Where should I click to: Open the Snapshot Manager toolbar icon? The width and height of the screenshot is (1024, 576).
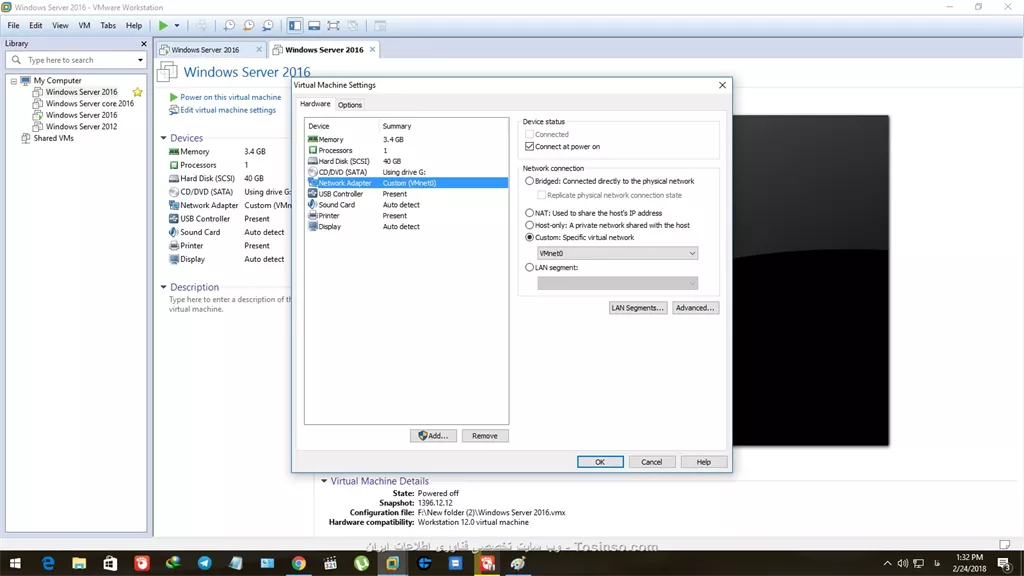[268, 25]
